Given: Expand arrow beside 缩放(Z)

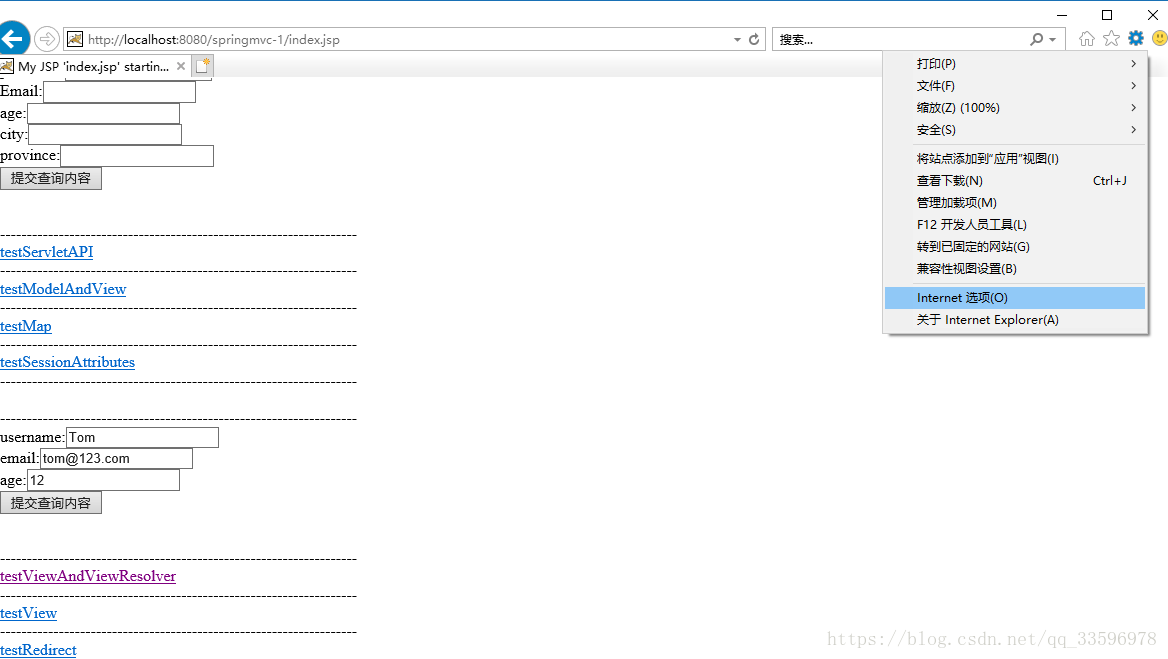Looking at the screenshot, I should 1134,108.
